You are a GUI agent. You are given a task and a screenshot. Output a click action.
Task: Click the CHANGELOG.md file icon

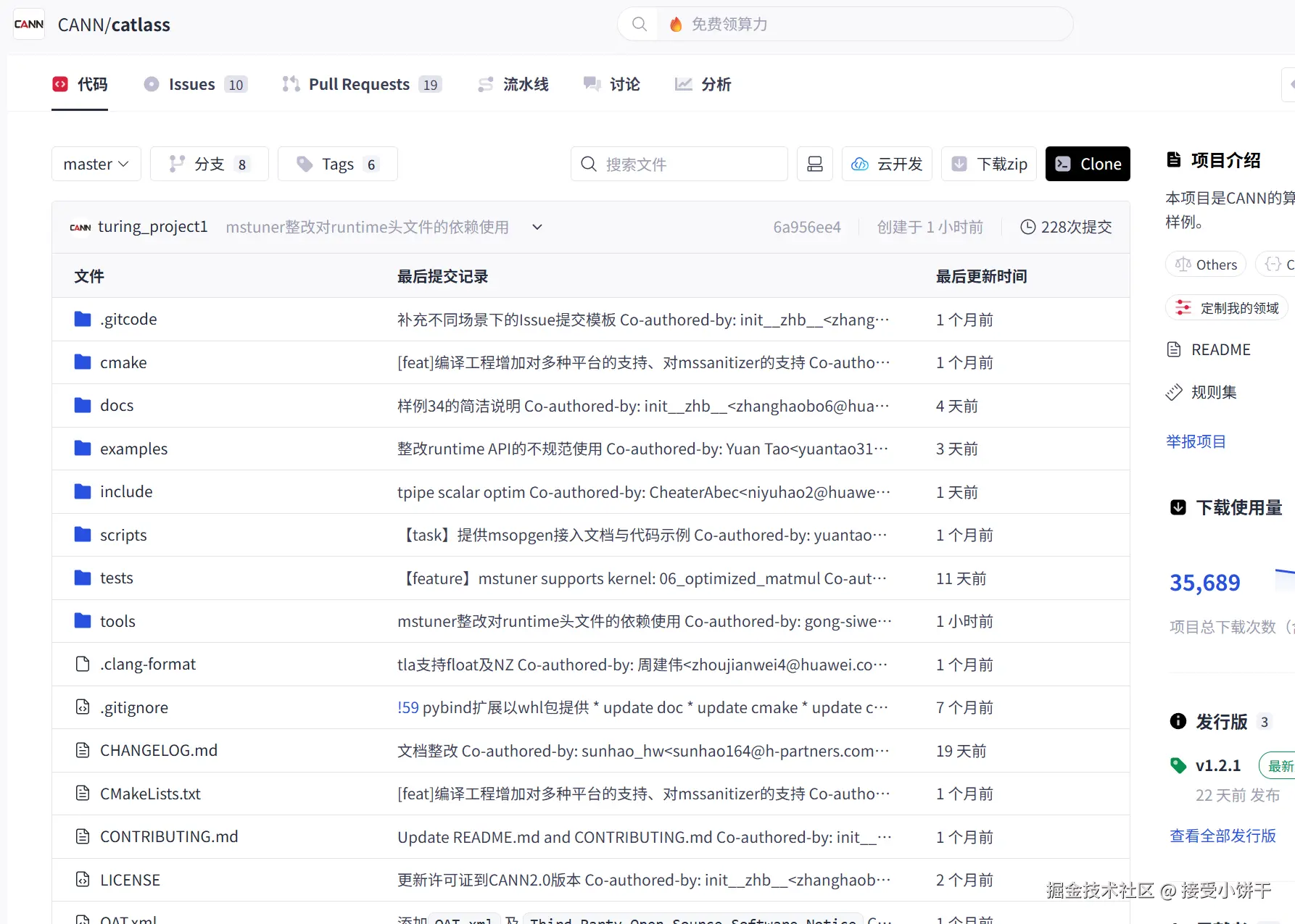[83, 750]
